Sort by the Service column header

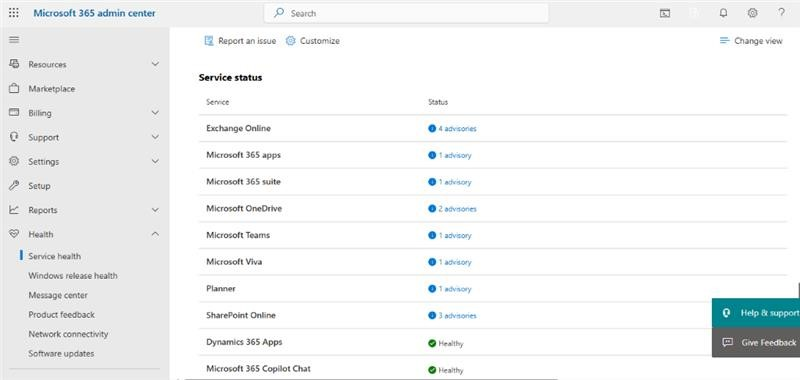click(x=217, y=102)
